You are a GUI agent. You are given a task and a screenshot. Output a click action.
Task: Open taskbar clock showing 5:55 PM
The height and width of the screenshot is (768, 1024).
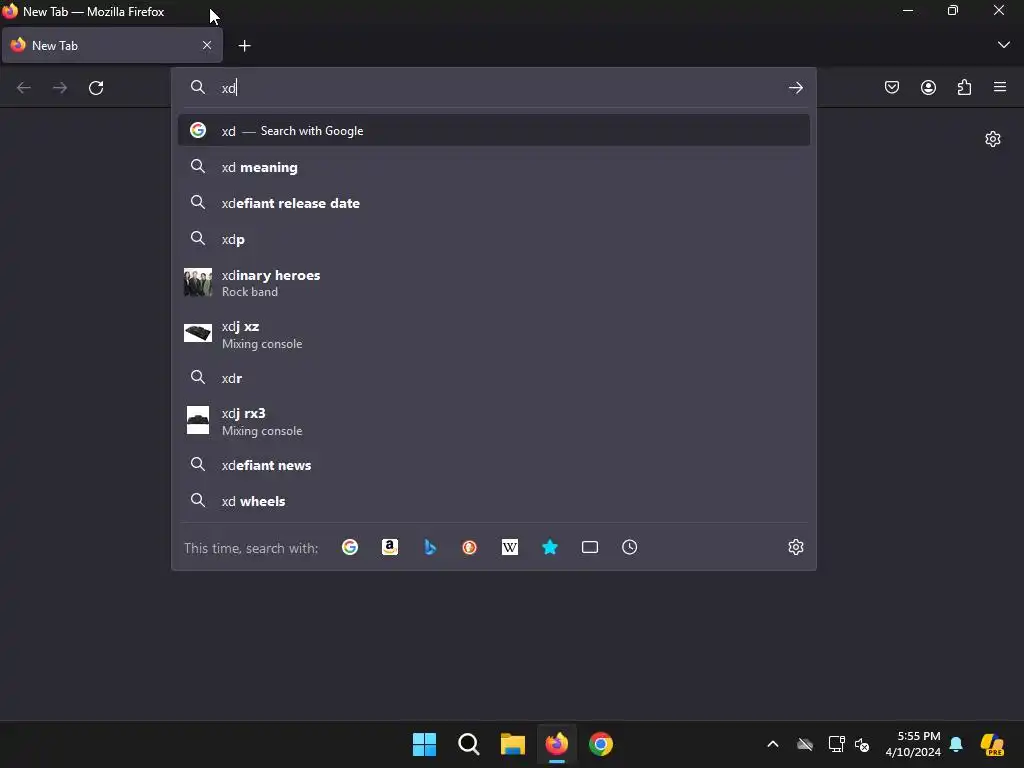(913, 744)
